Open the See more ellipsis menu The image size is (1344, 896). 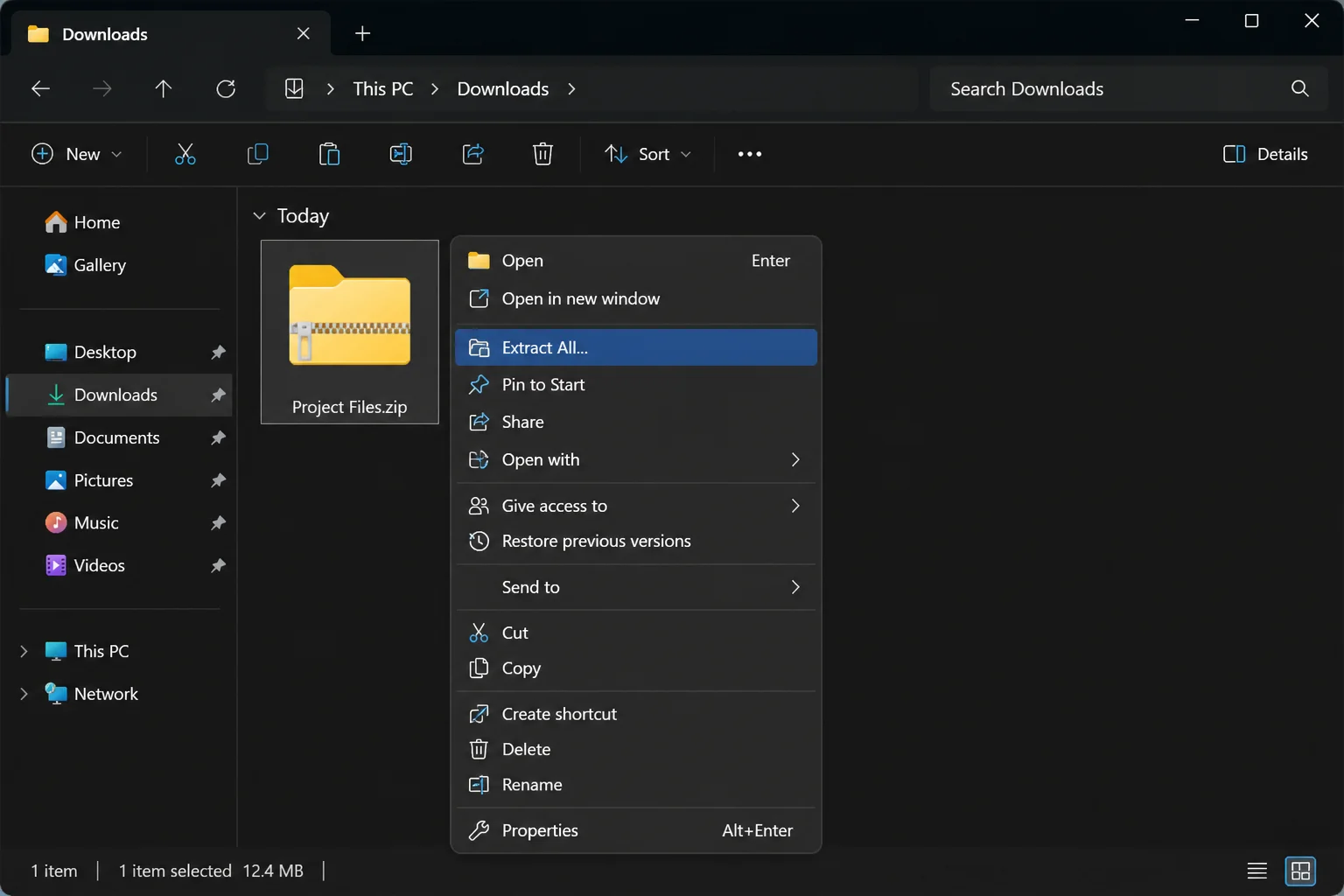point(749,154)
